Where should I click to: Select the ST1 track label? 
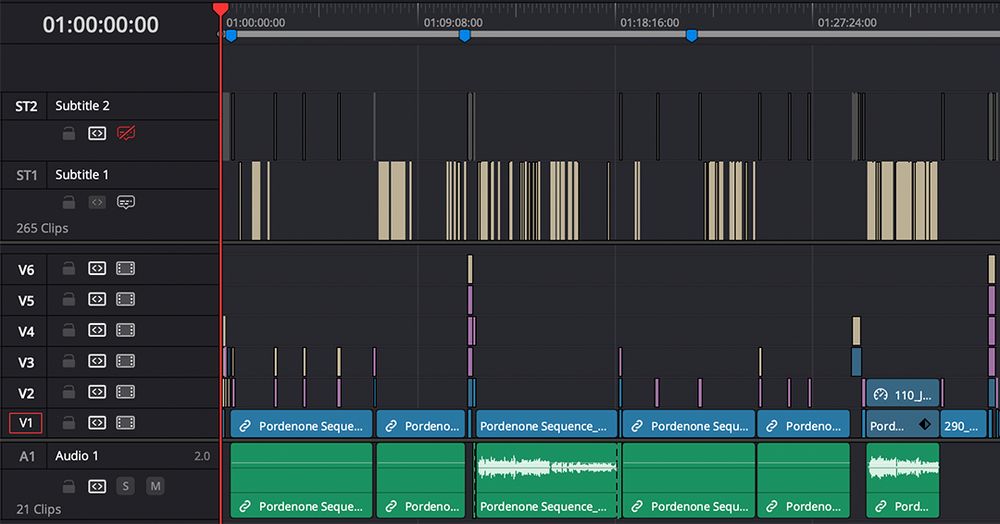26,175
